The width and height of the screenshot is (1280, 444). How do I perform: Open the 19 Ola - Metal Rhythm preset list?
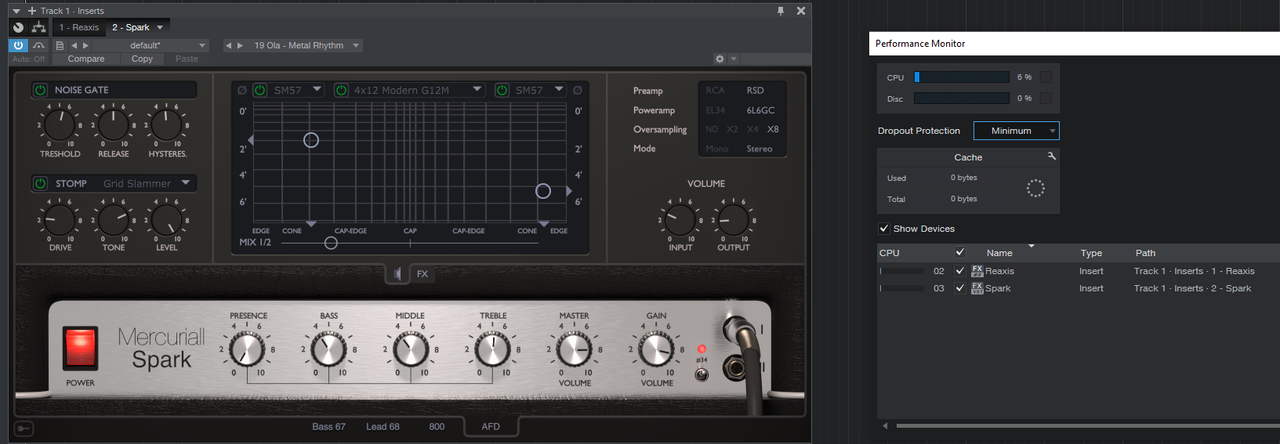coord(306,45)
